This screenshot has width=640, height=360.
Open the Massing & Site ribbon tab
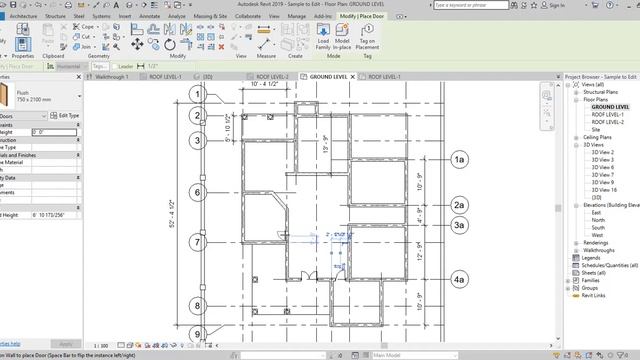tap(210, 16)
